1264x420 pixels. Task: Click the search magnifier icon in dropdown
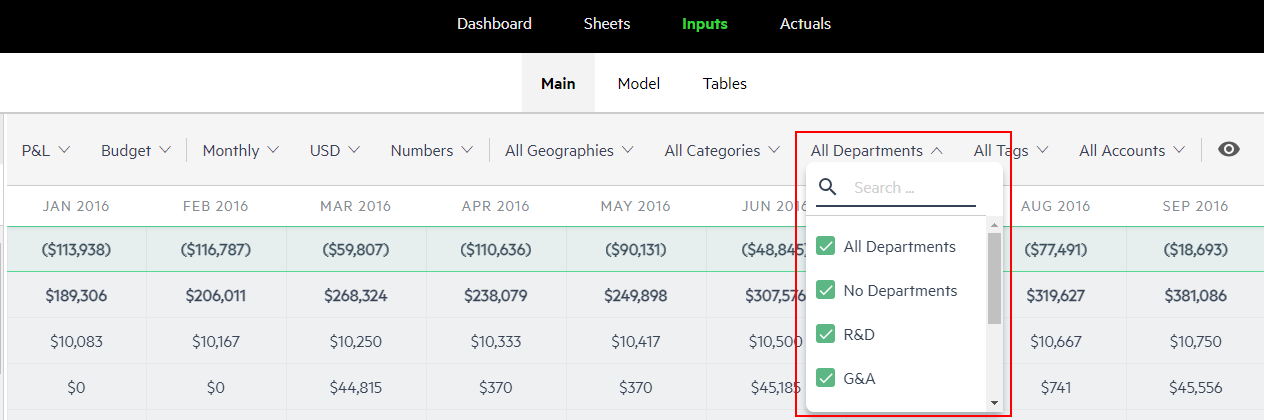coord(828,187)
